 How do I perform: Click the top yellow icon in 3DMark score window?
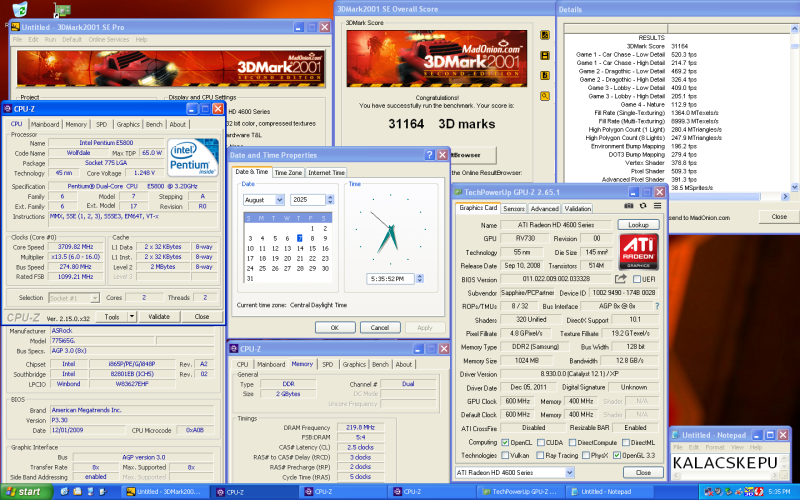point(545,35)
